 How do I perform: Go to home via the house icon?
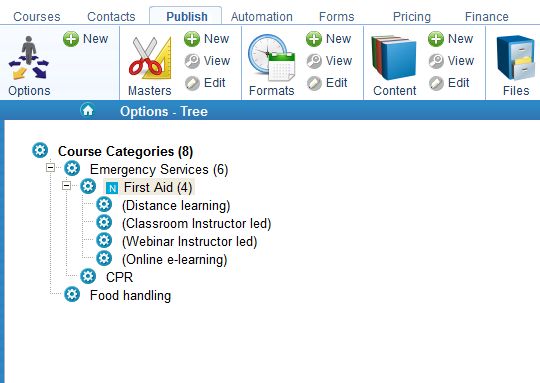(x=88, y=110)
